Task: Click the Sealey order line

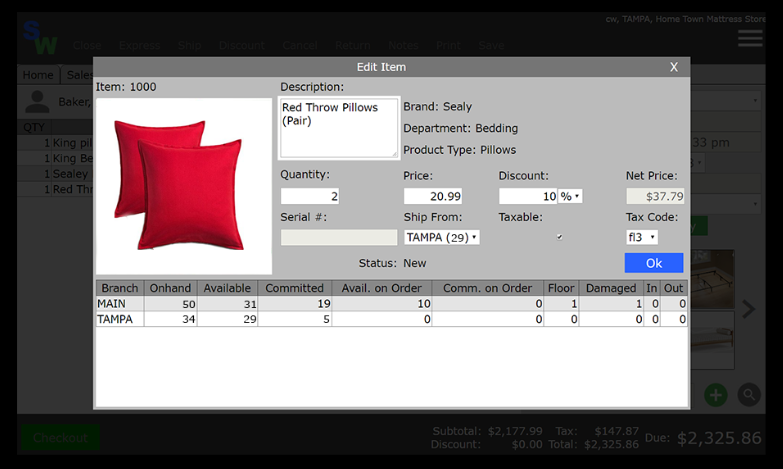Action: click(55, 174)
